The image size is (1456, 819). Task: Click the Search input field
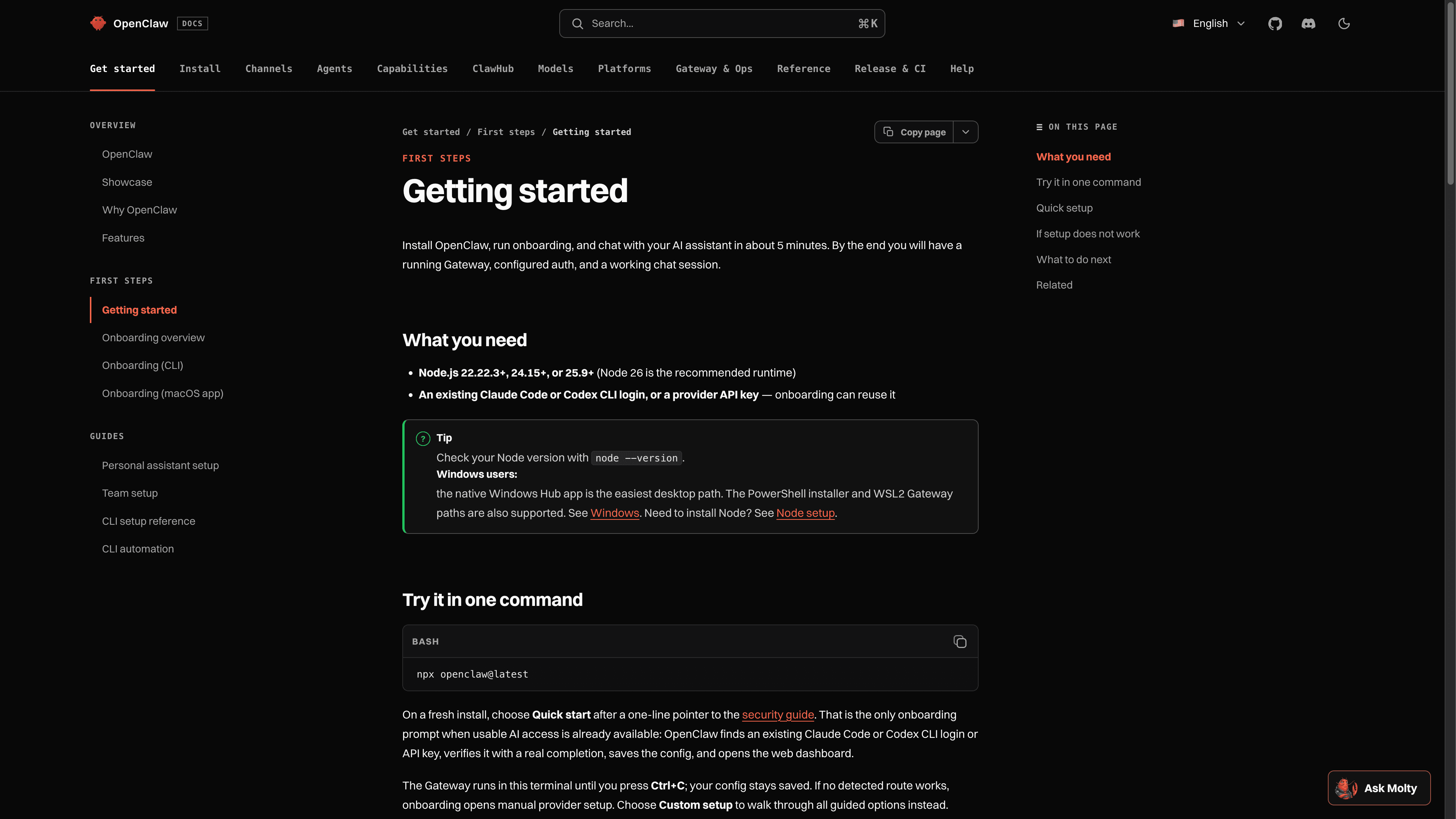[722, 23]
